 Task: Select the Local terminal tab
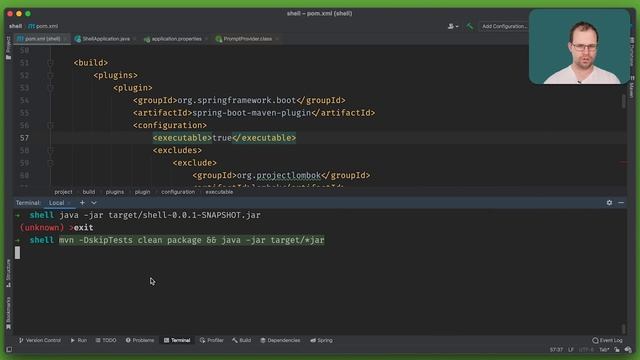[56, 203]
